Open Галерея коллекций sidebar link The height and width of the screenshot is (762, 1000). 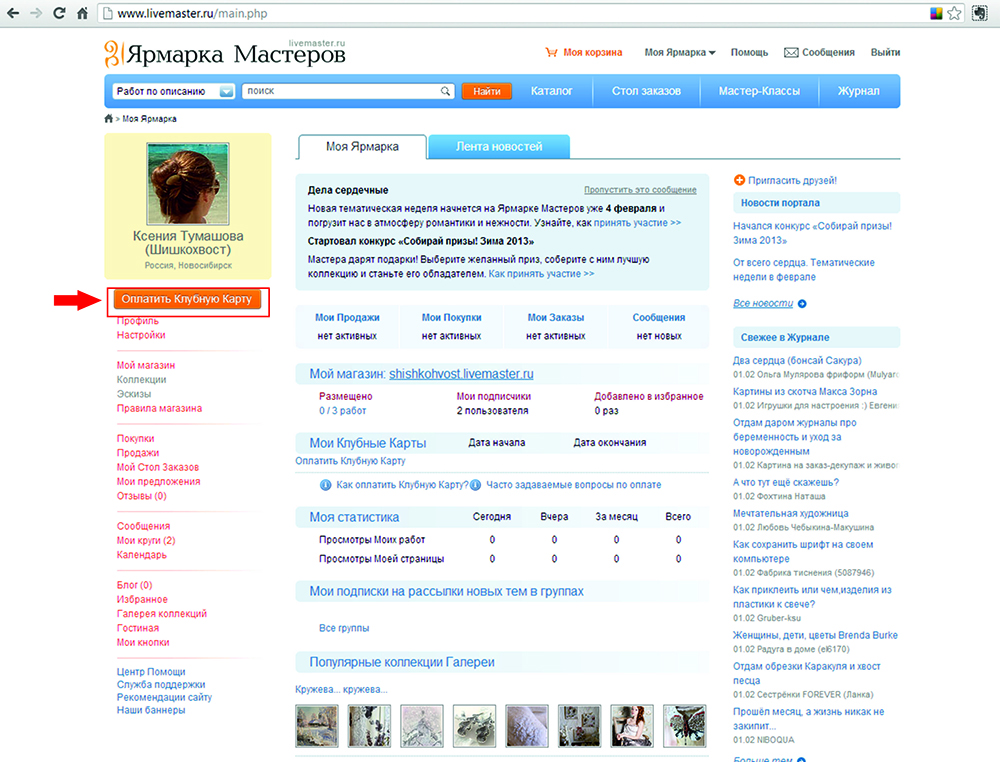(162, 614)
